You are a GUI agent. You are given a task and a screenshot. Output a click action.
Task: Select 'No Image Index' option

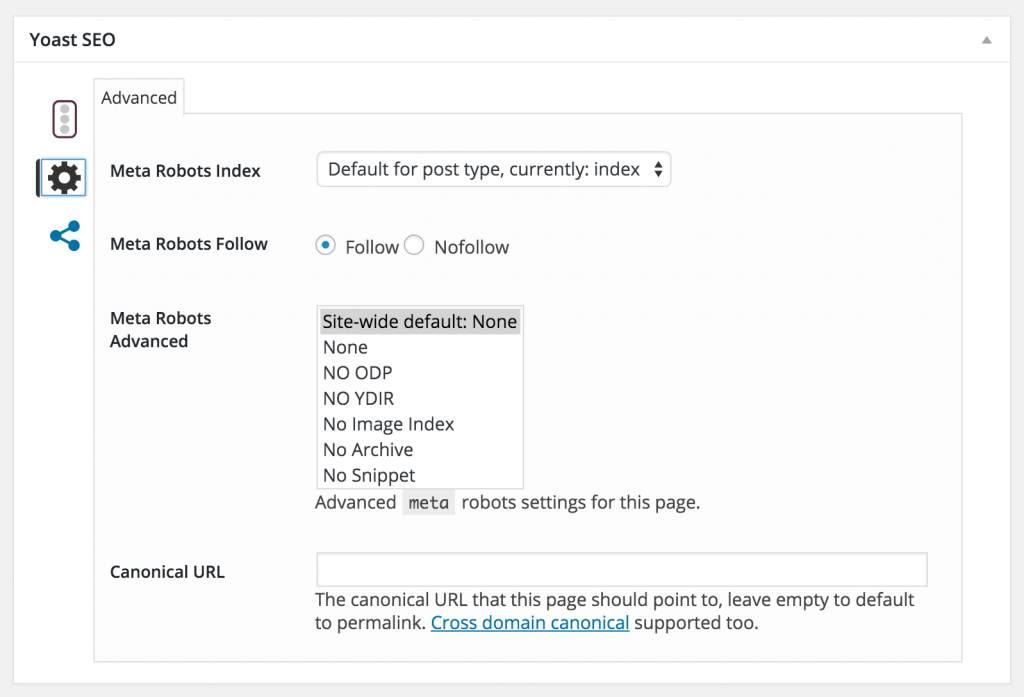pyautogui.click(x=420, y=424)
